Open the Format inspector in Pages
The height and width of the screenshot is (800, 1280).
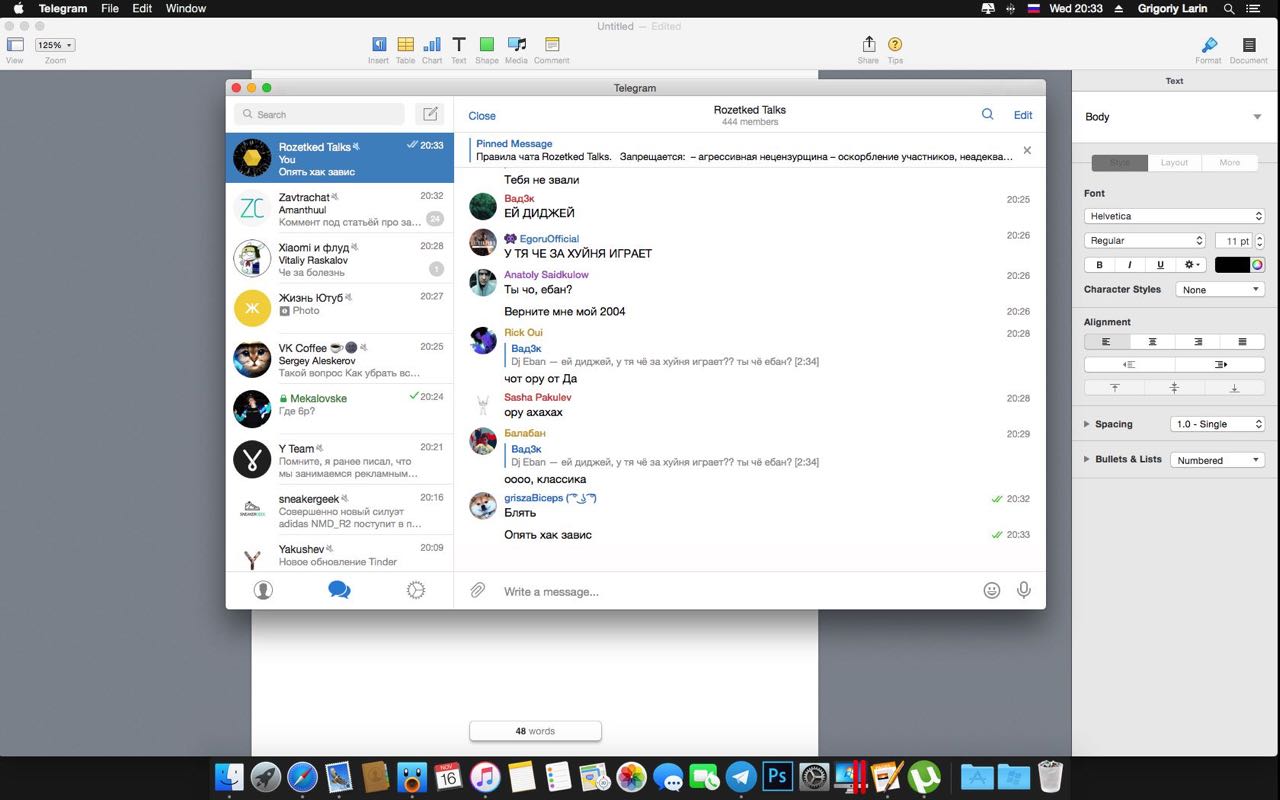pyautogui.click(x=1208, y=44)
